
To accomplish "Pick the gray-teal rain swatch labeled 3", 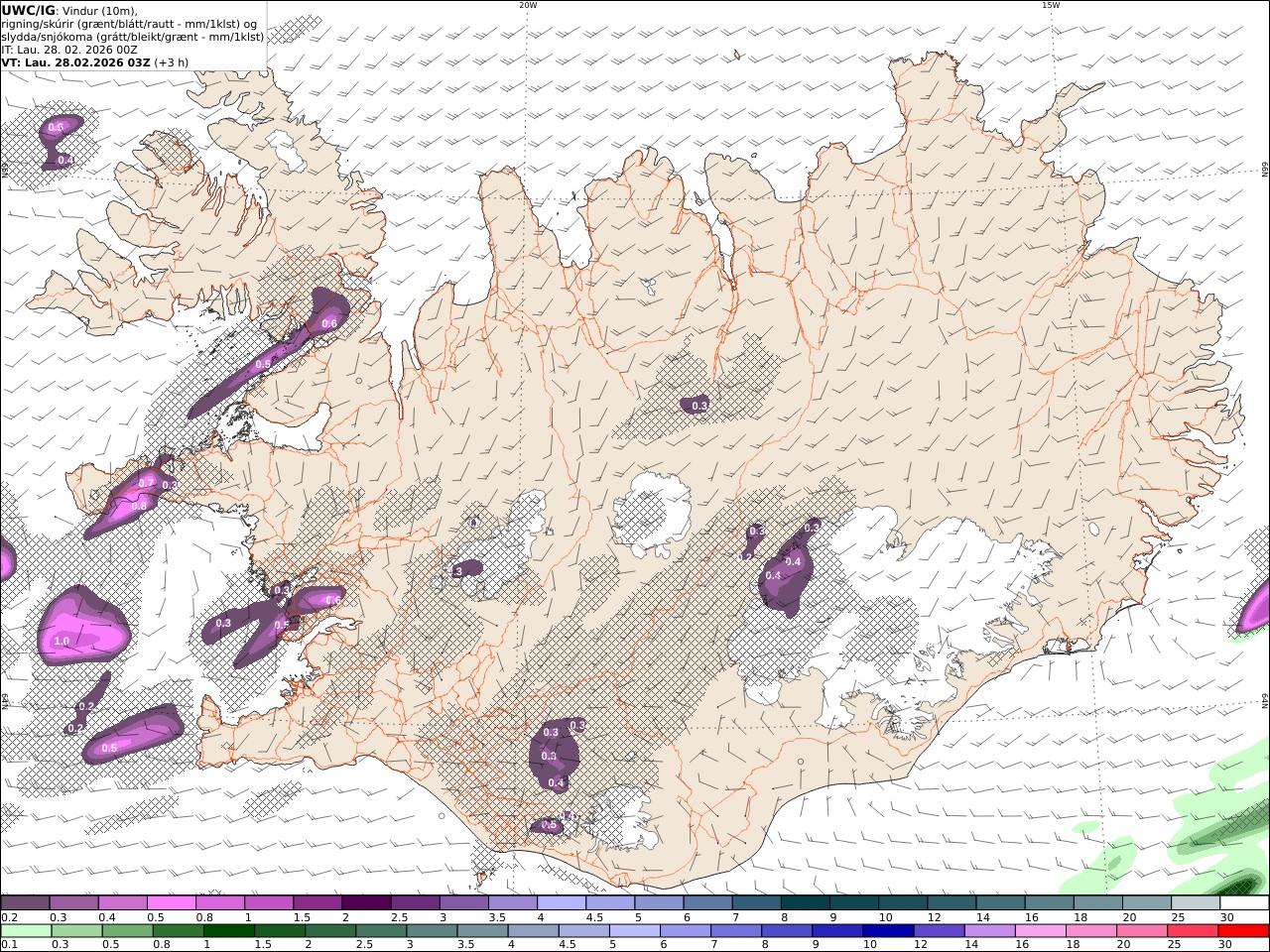I will 432,931.
